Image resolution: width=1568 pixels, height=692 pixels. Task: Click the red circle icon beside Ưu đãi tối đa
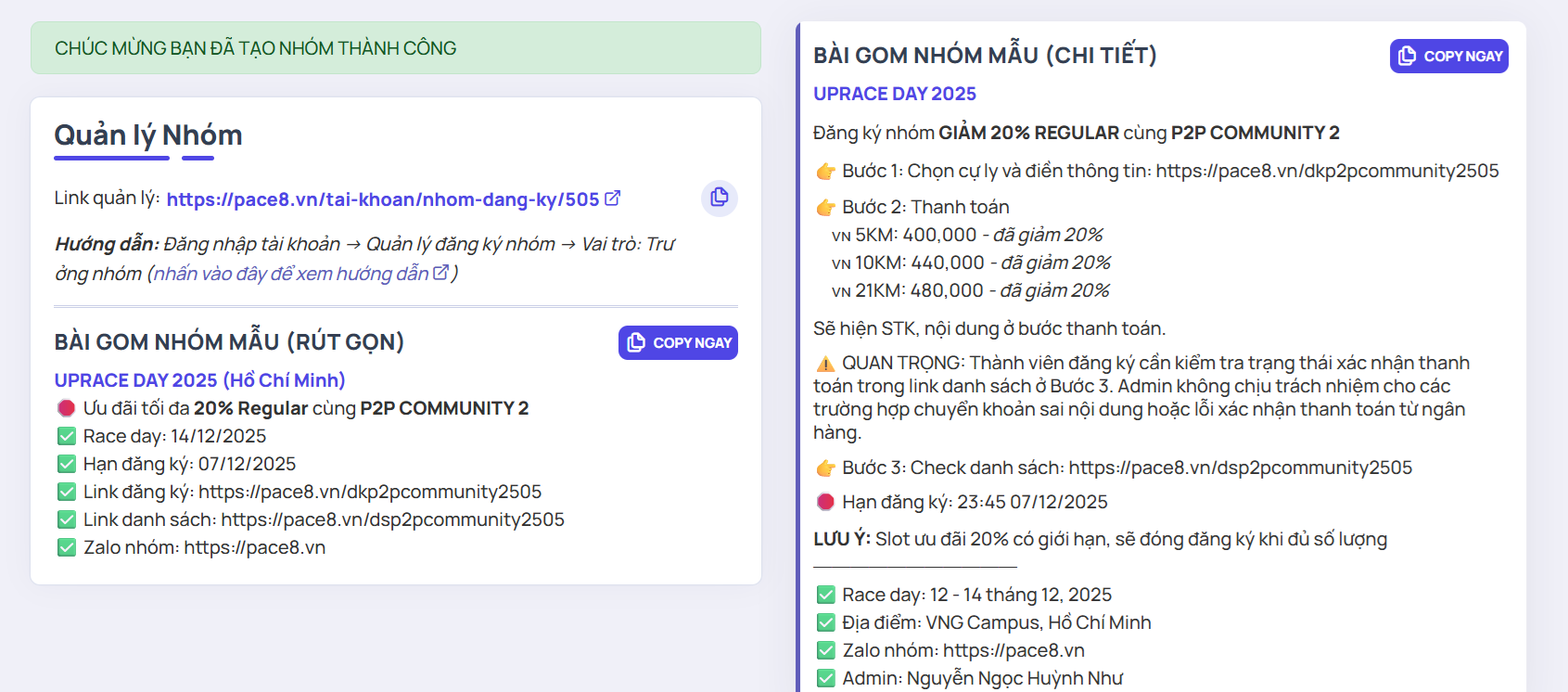67,408
